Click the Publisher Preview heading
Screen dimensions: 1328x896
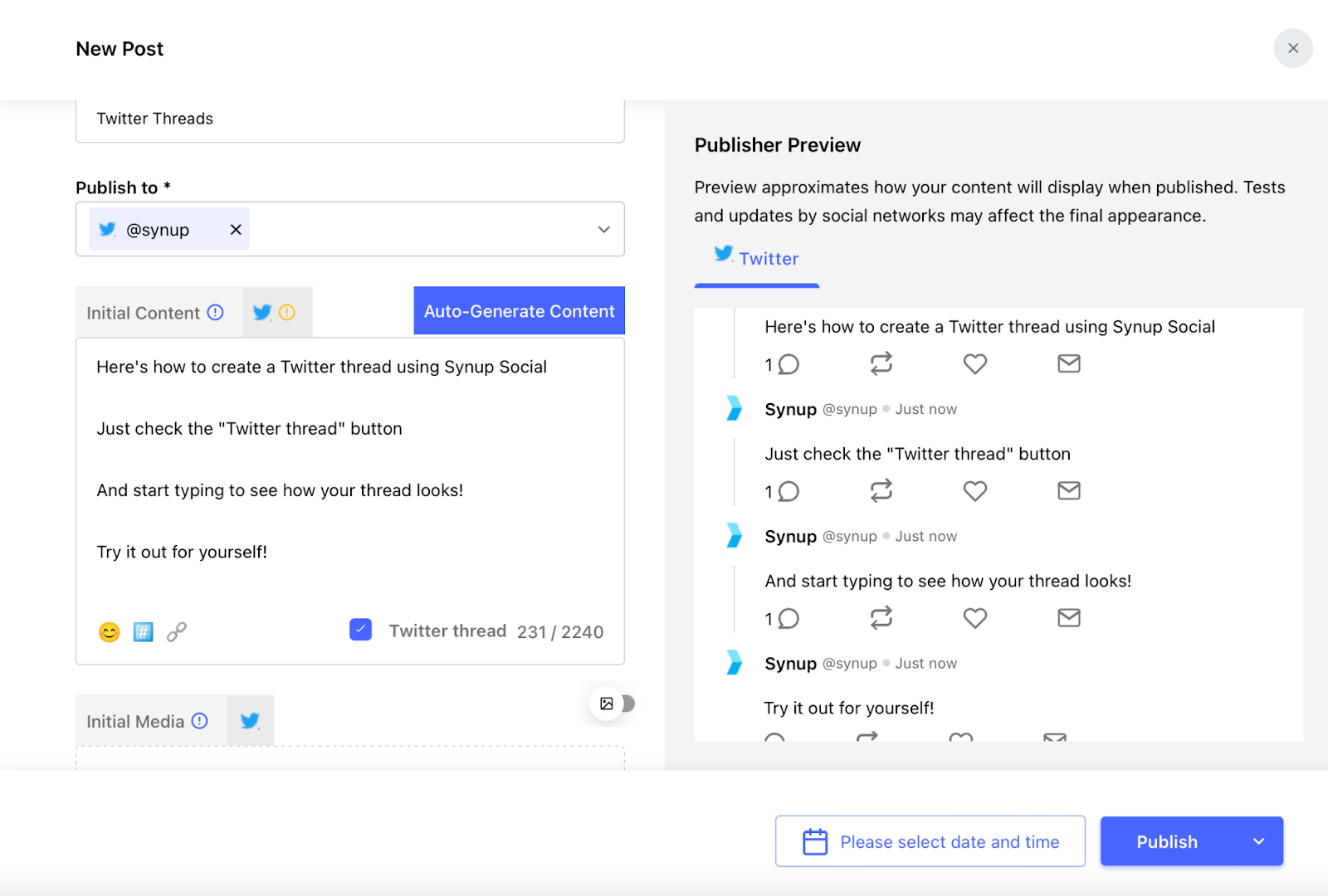pos(778,145)
